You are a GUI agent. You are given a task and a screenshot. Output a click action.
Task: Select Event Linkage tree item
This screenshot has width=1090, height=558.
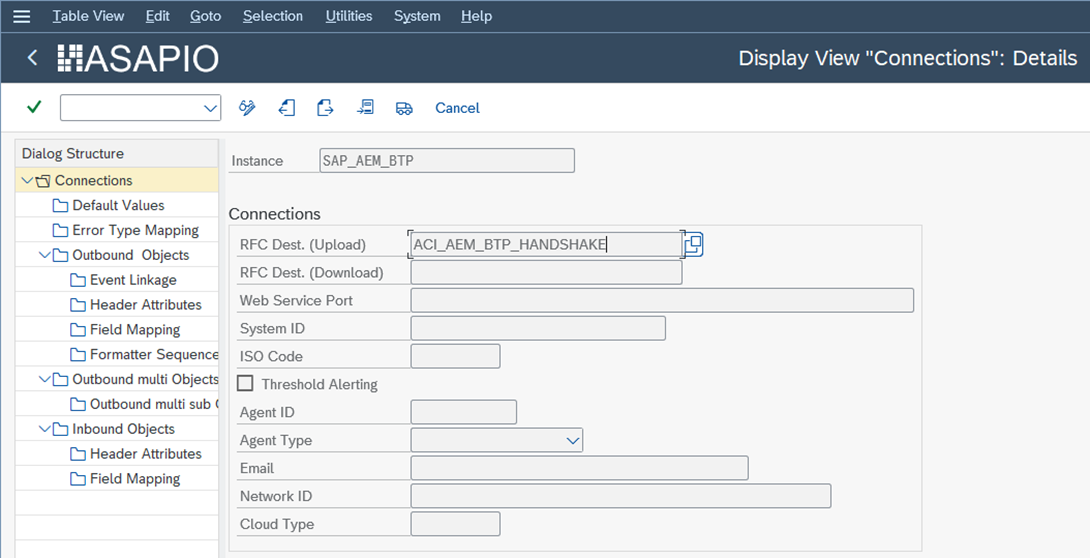133,280
